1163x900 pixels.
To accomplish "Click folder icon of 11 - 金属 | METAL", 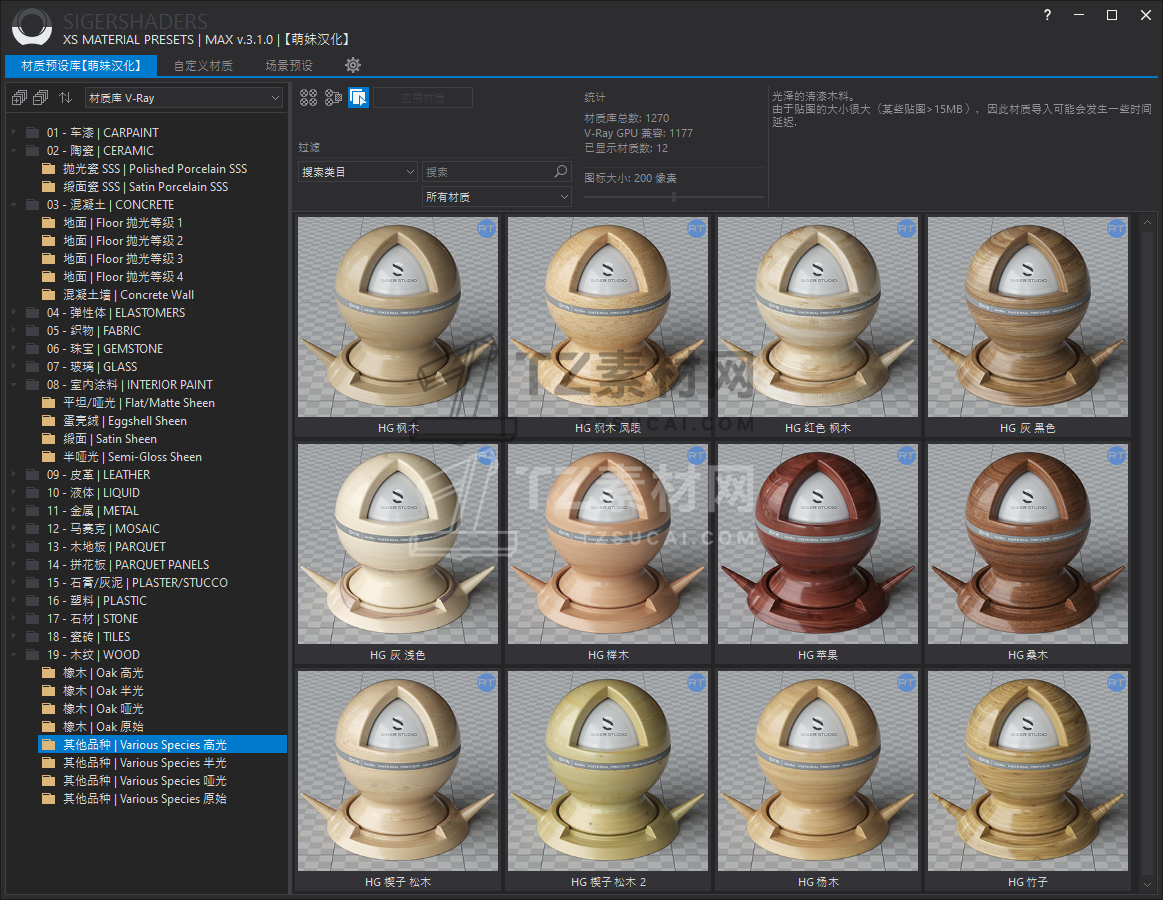I will (x=33, y=510).
